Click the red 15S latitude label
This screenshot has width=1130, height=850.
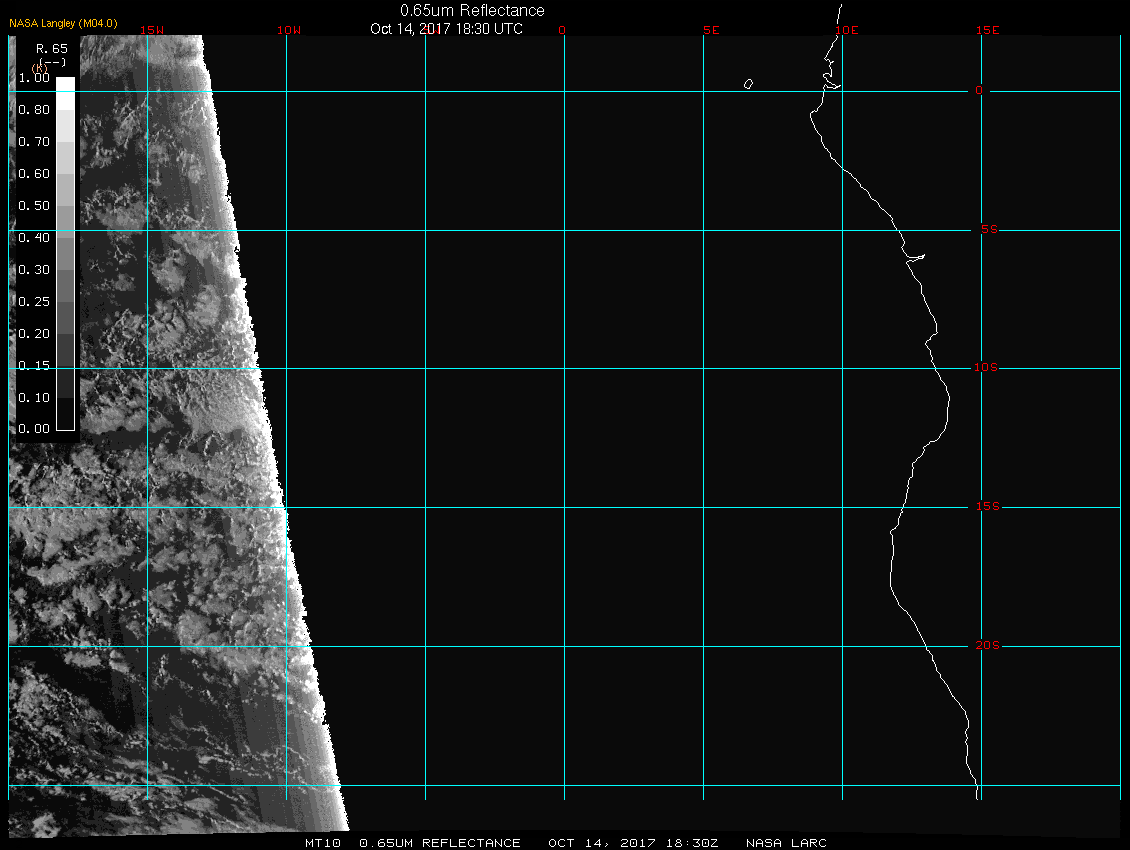pos(987,507)
